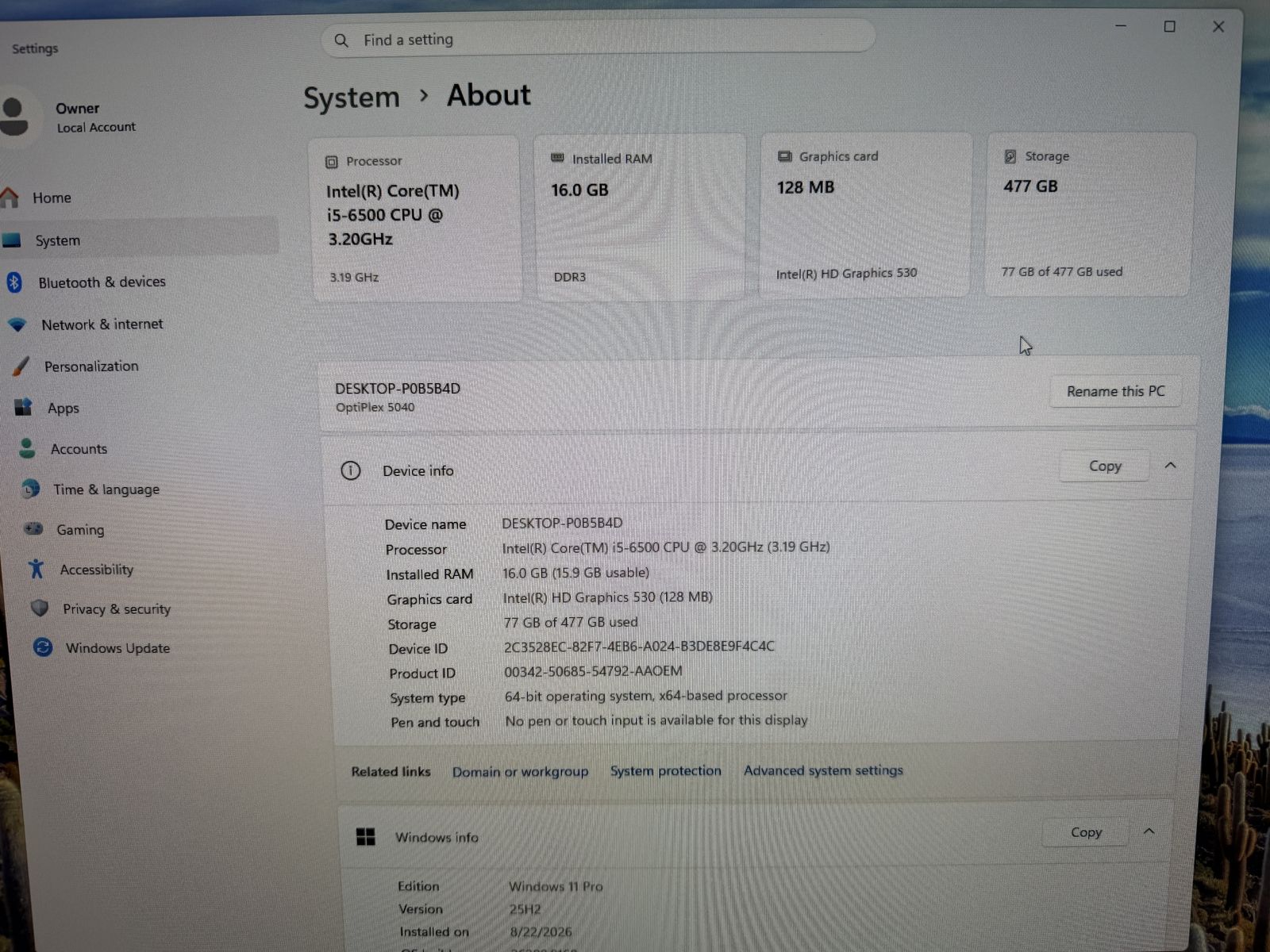
Task: Open Domain or workgroup link
Action: pos(521,772)
